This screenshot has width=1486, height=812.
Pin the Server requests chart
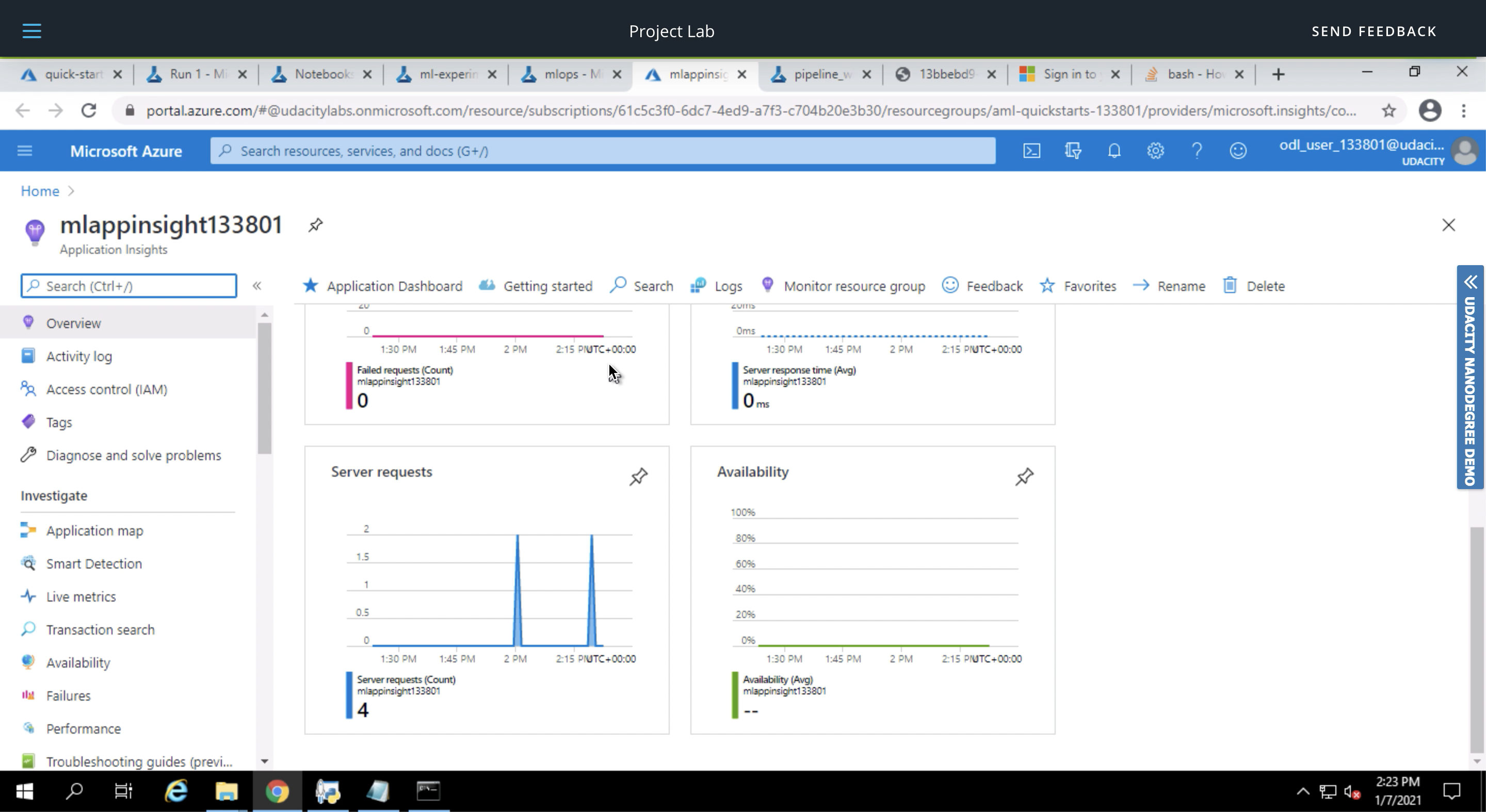(638, 476)
